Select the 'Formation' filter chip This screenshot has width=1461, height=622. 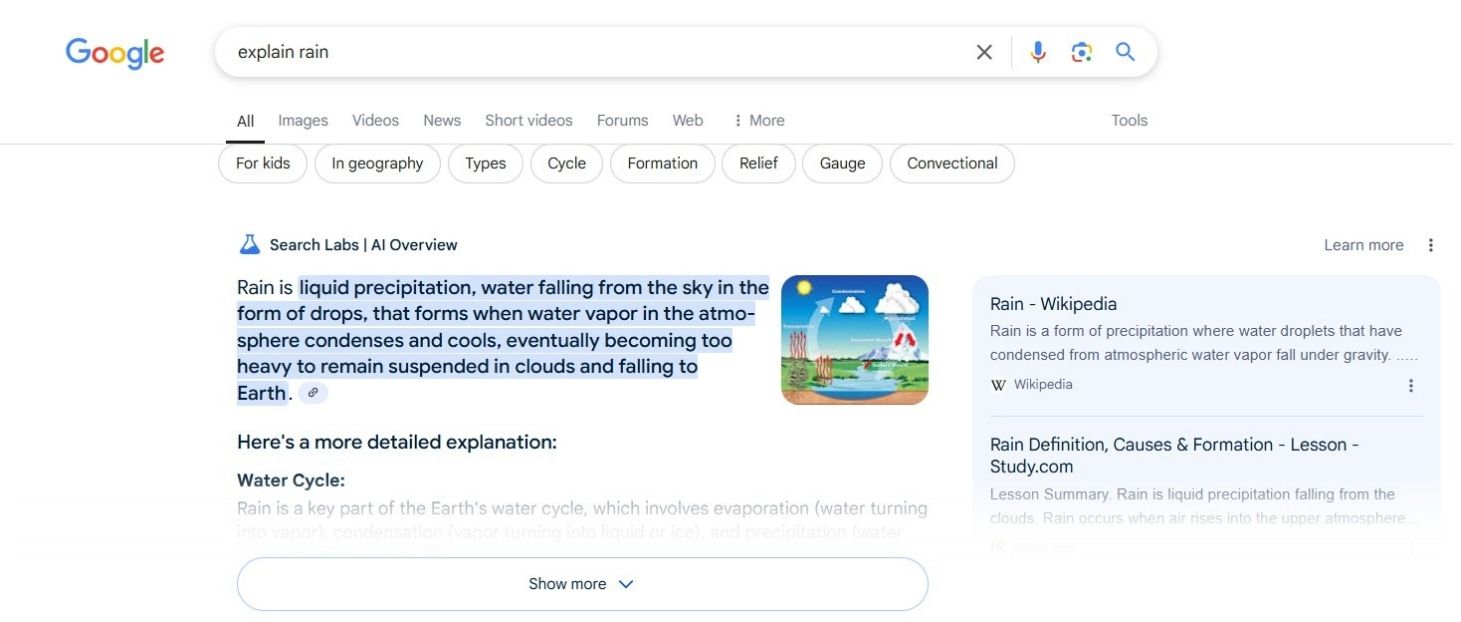pos(662,164)
